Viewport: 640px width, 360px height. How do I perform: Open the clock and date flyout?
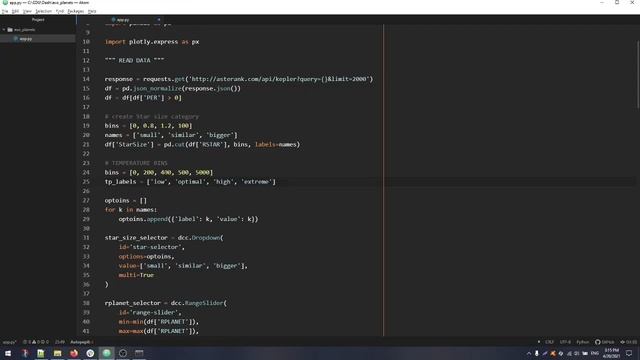pyautogui.click(x=611, y=353)
